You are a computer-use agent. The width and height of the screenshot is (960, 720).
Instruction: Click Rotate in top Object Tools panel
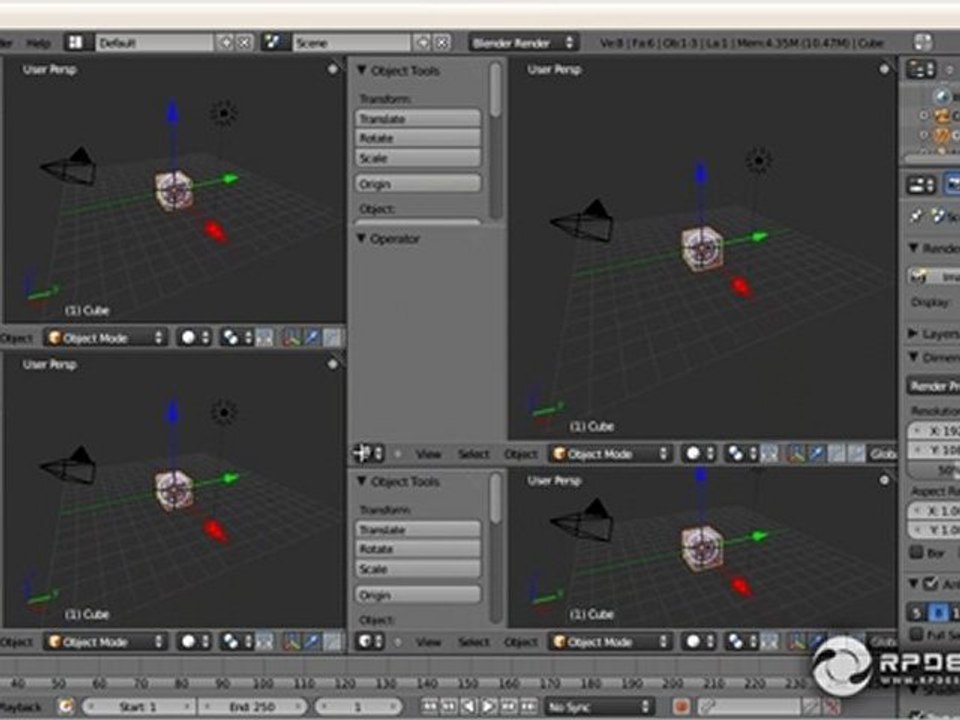418,138
